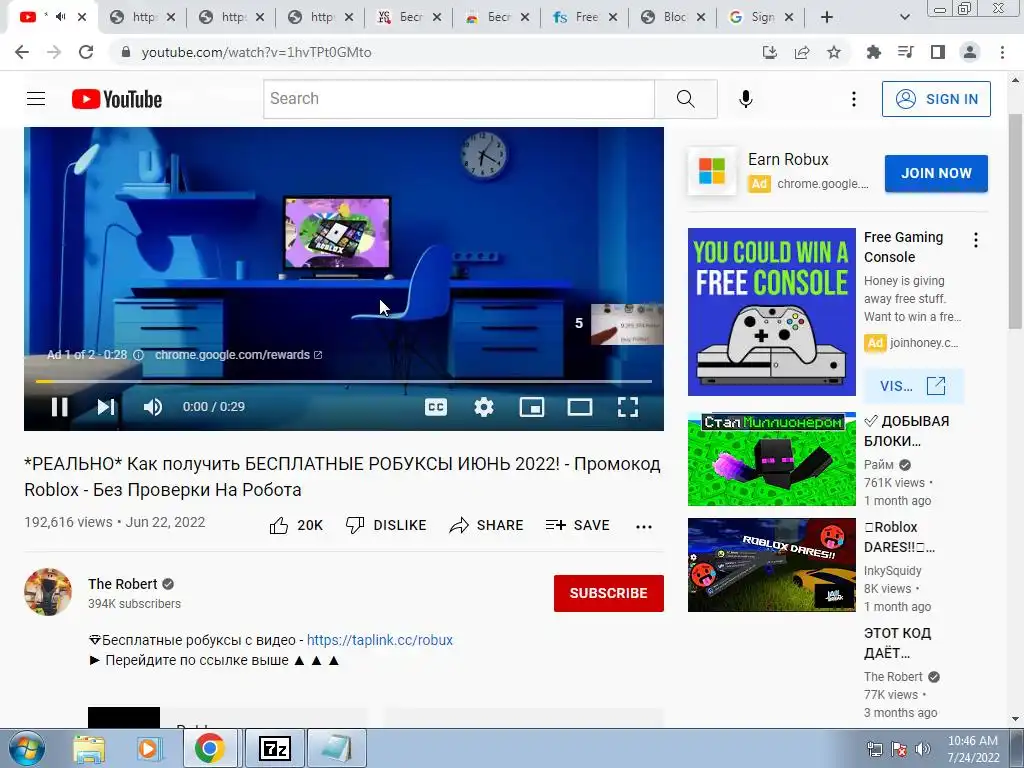Image resolution: width=1024 pixels, height=768 pixels.
Task: Open taplink.cc/robux description link
Action: pos(379,640)
